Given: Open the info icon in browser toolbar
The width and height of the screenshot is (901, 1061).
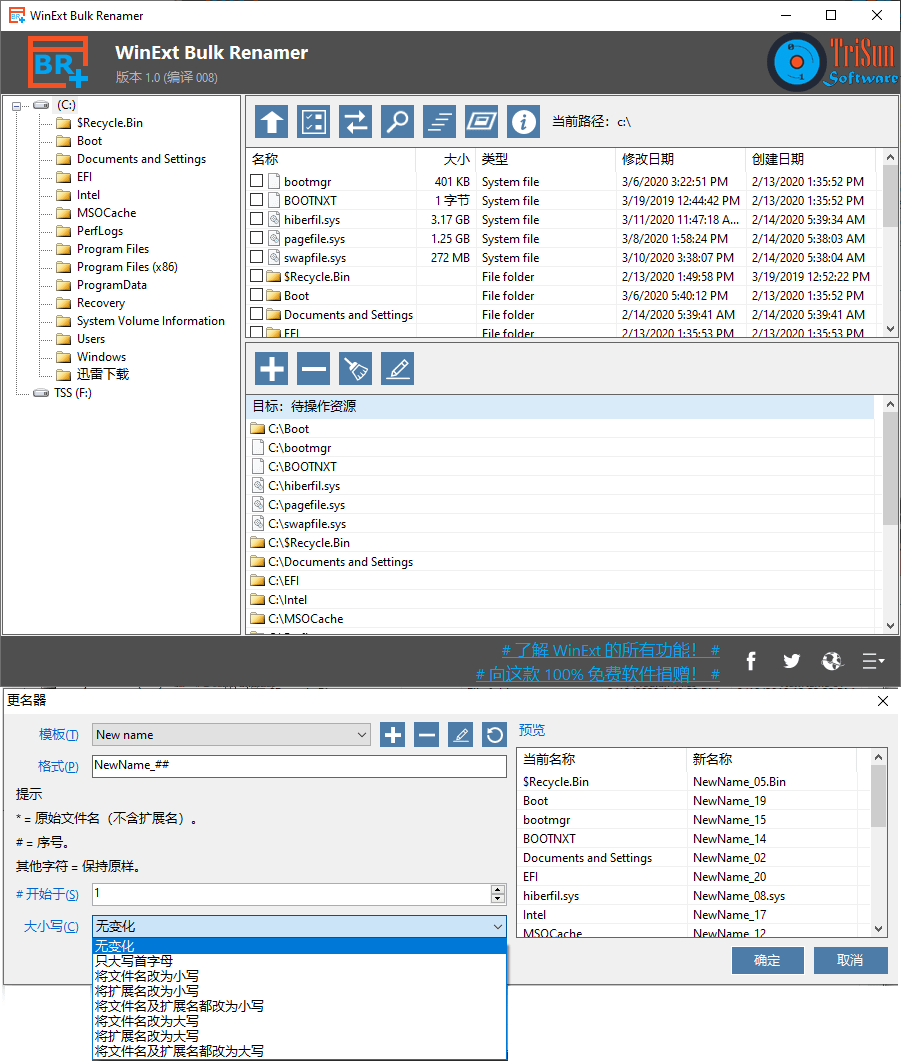Looking at the screenshot, I should pos(524,122).
